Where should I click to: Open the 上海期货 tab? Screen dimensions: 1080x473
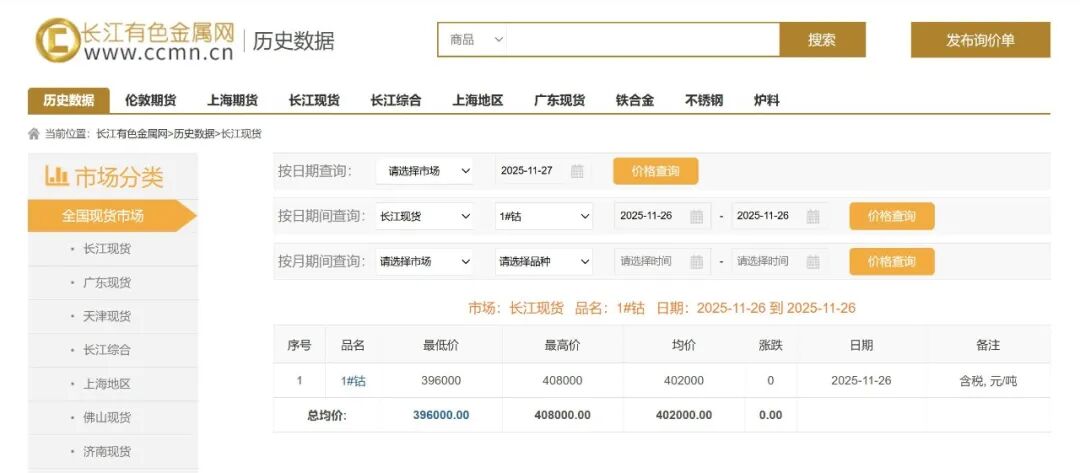click(232, 100)
